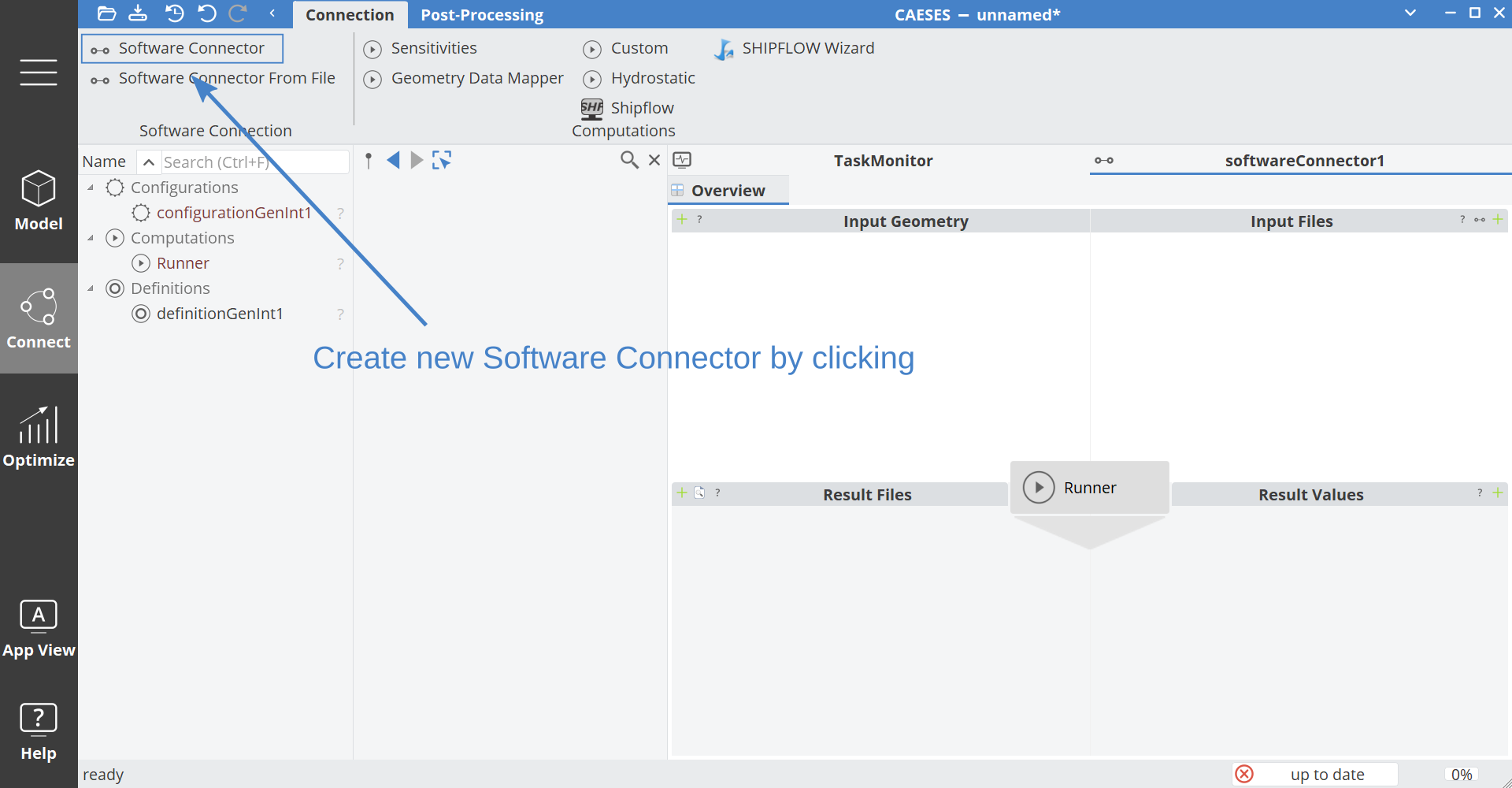Select Runner in the object tree
The width and height of the screenshot is (1512, 788).
pyautogui.click(x=183, y=263)
